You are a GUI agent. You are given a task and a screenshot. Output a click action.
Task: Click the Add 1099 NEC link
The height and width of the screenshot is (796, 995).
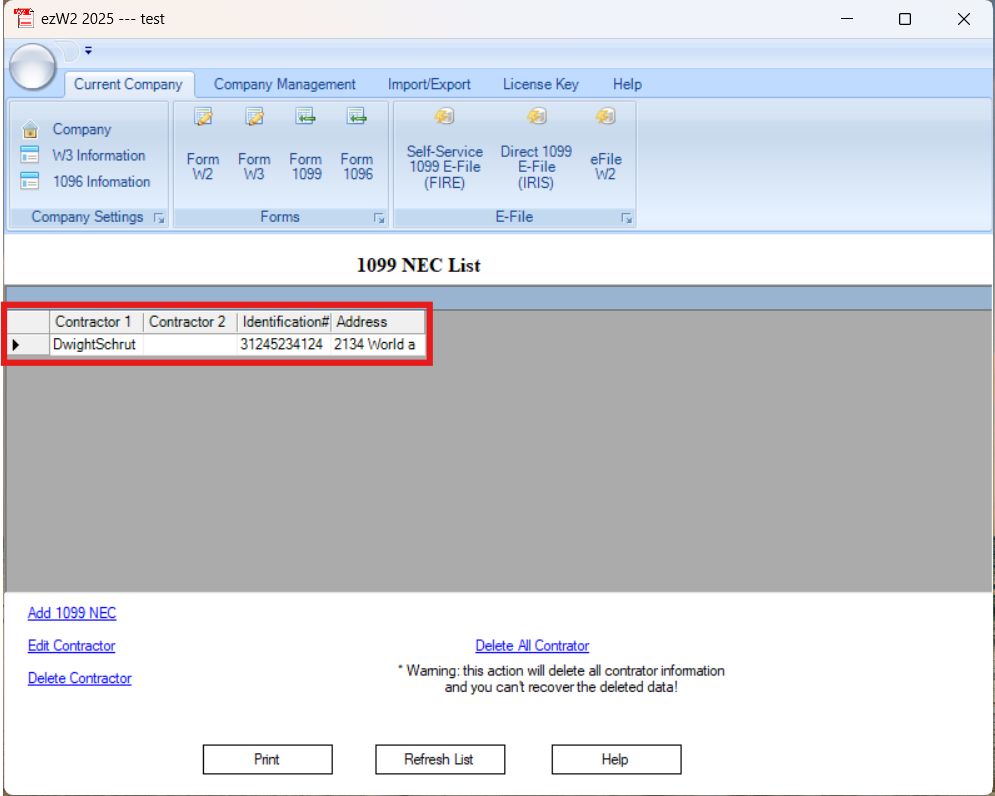[71, 613]
